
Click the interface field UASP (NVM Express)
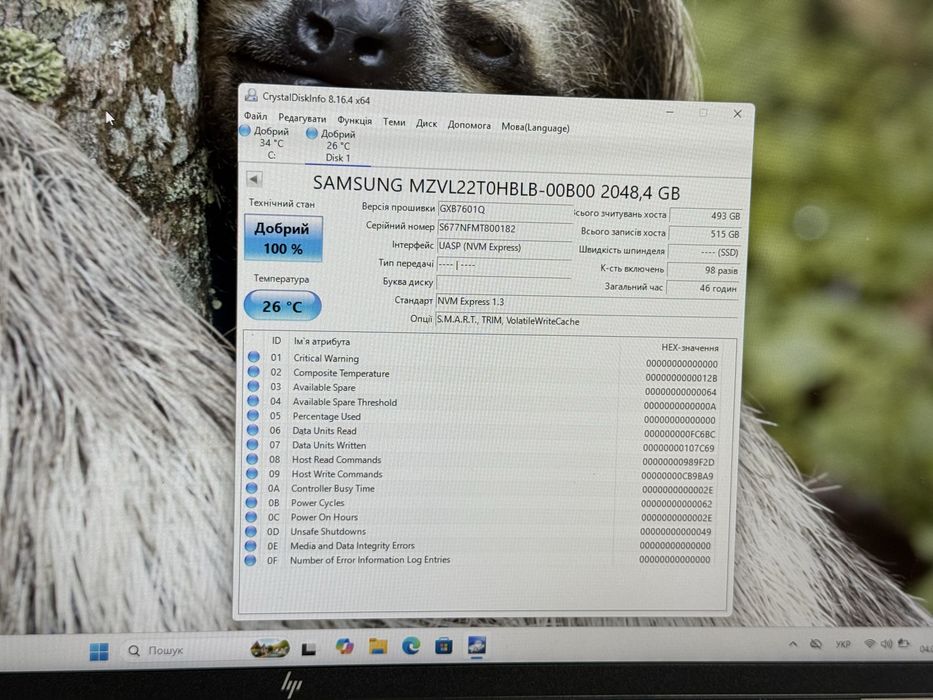point(504,247)
